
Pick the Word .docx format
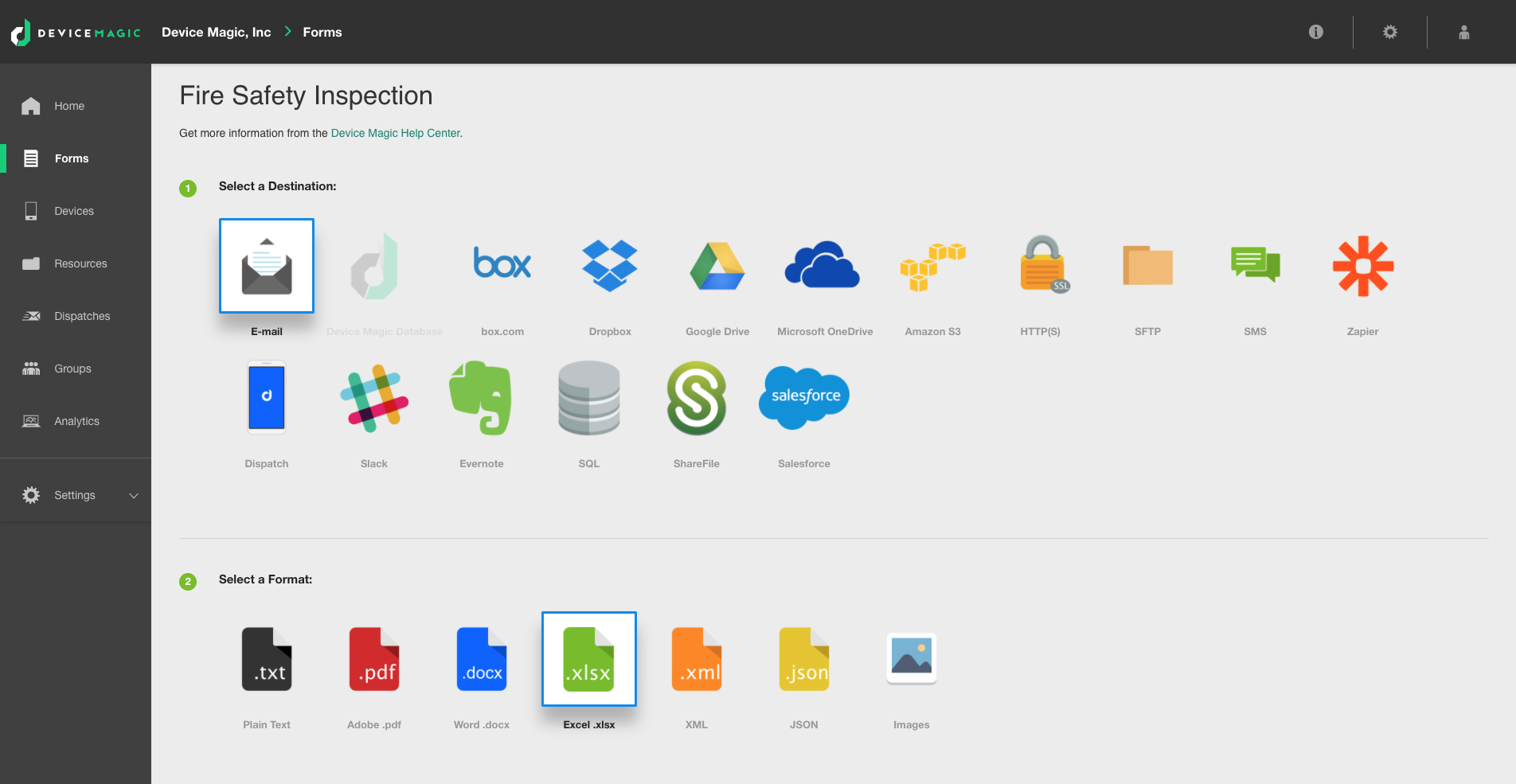[x=482, y=659]
